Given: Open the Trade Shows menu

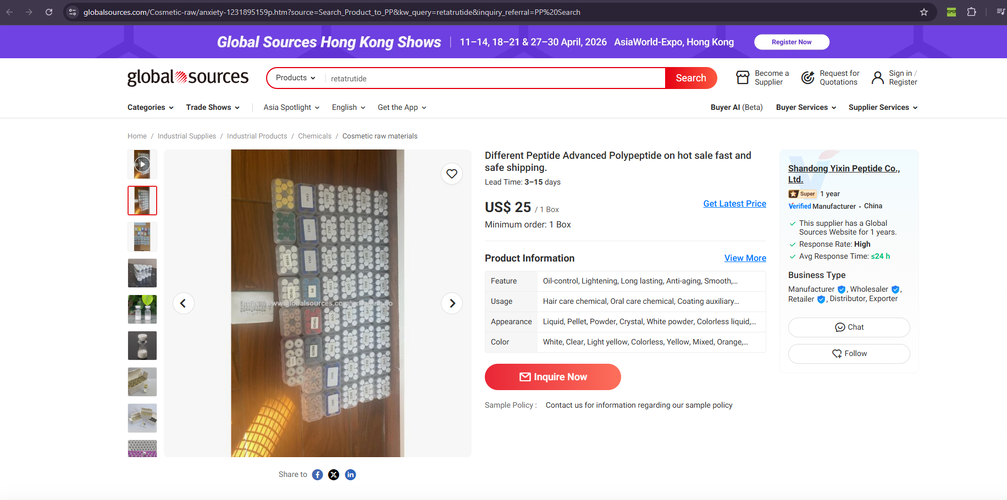Looking at the screenshot, I should 213,107.
